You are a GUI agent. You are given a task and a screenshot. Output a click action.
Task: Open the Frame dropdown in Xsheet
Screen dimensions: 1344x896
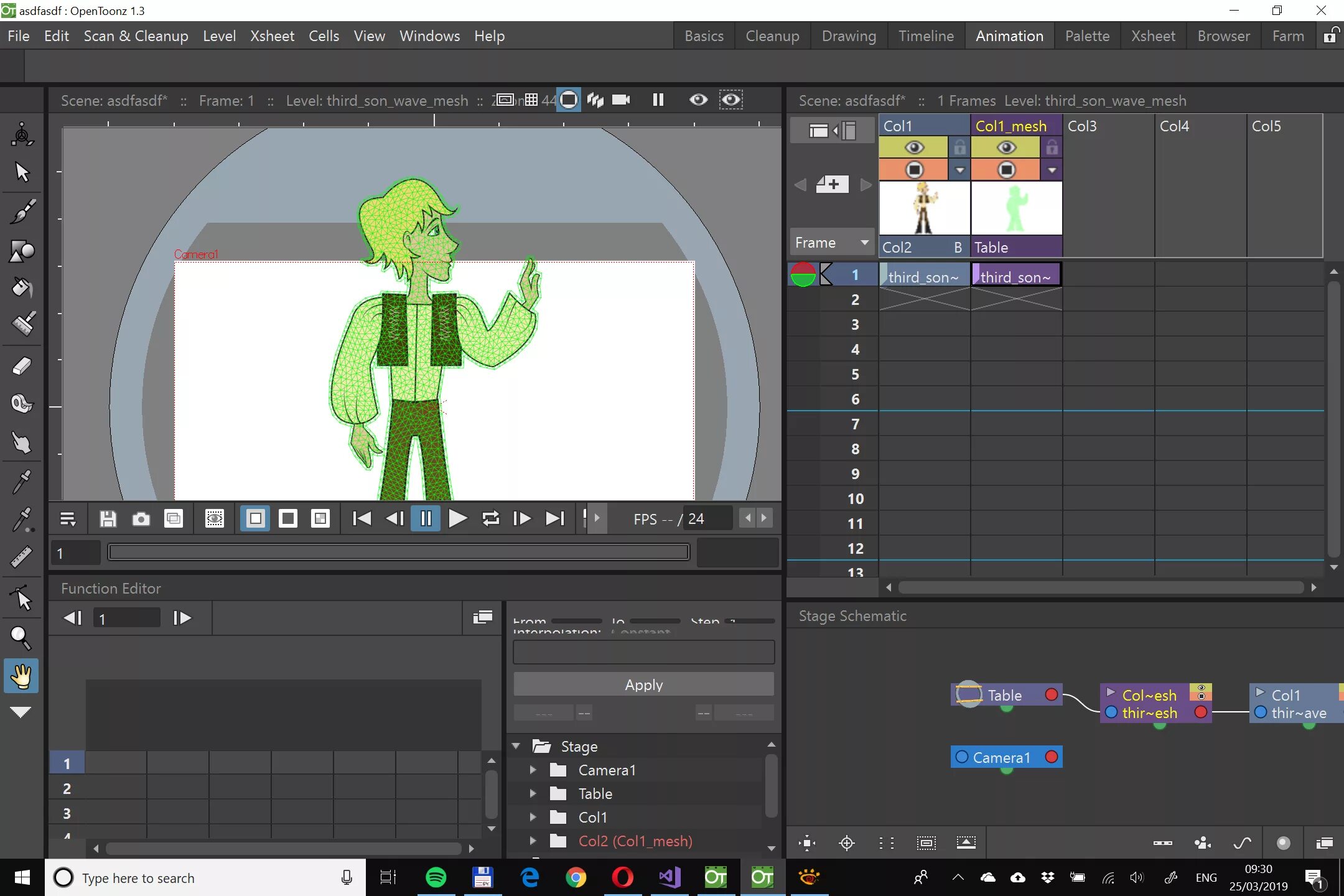click(x=831, y=243)
